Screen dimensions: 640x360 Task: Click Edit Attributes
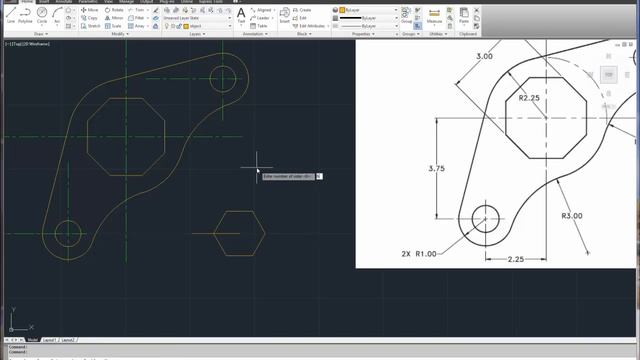pyautogui.click(x=309, y=26)
